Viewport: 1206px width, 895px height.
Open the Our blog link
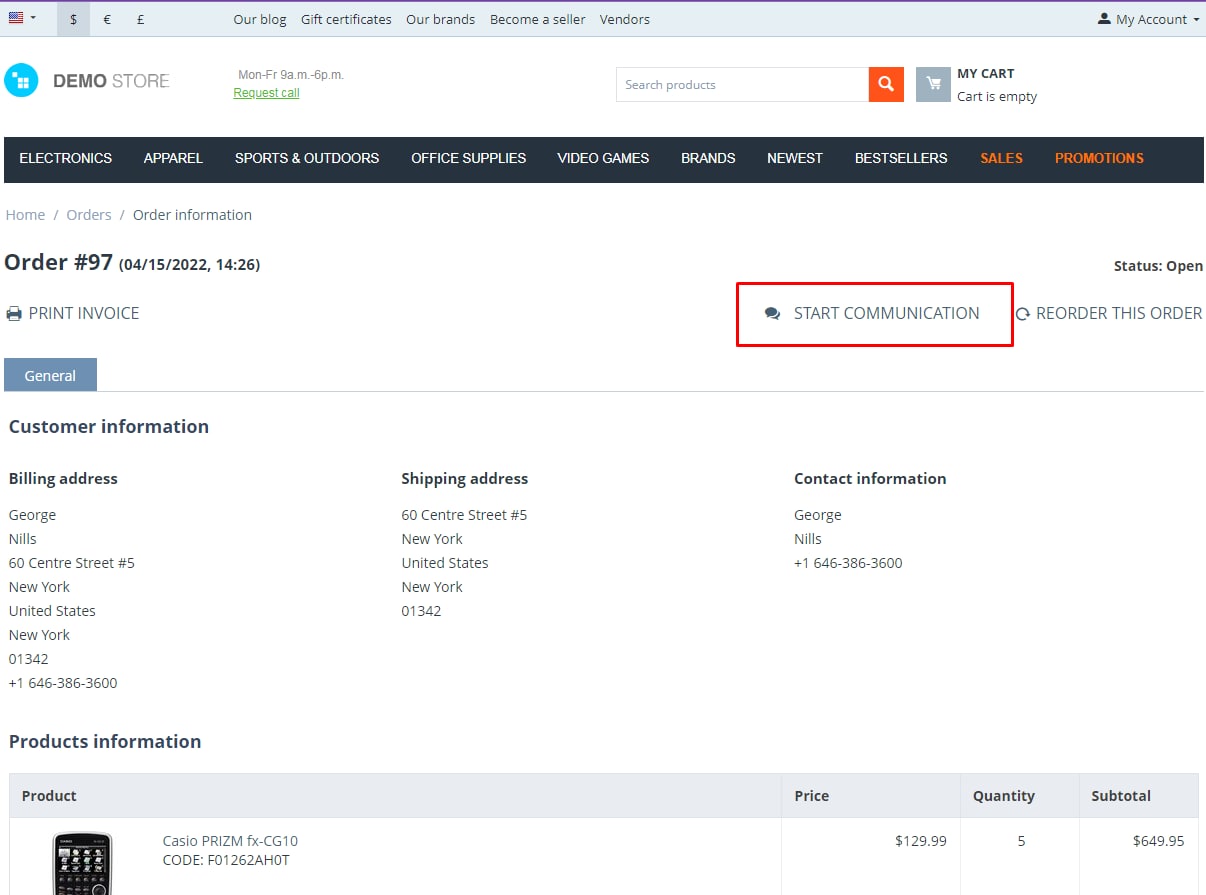260,19
